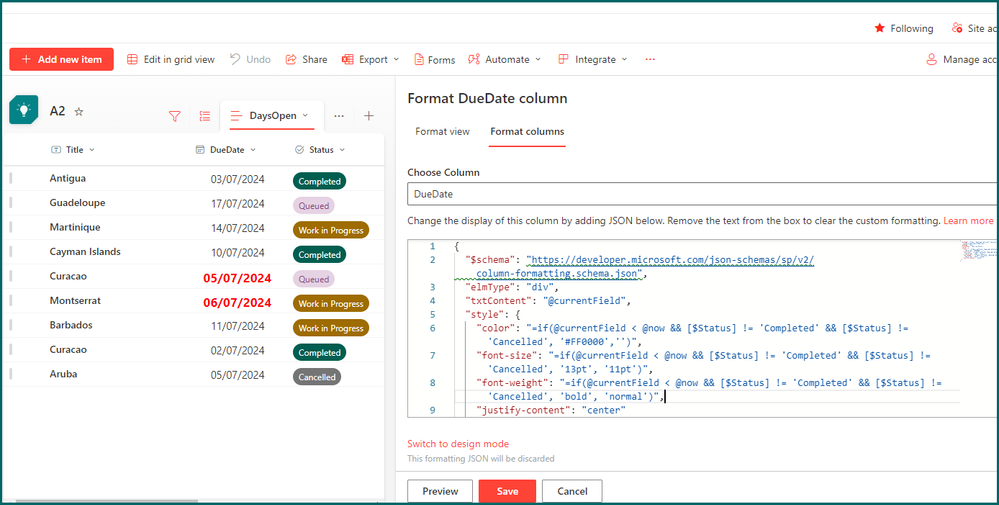Click the code minimap thumbnail
The image size is (999, 505).
pos(979,250)
